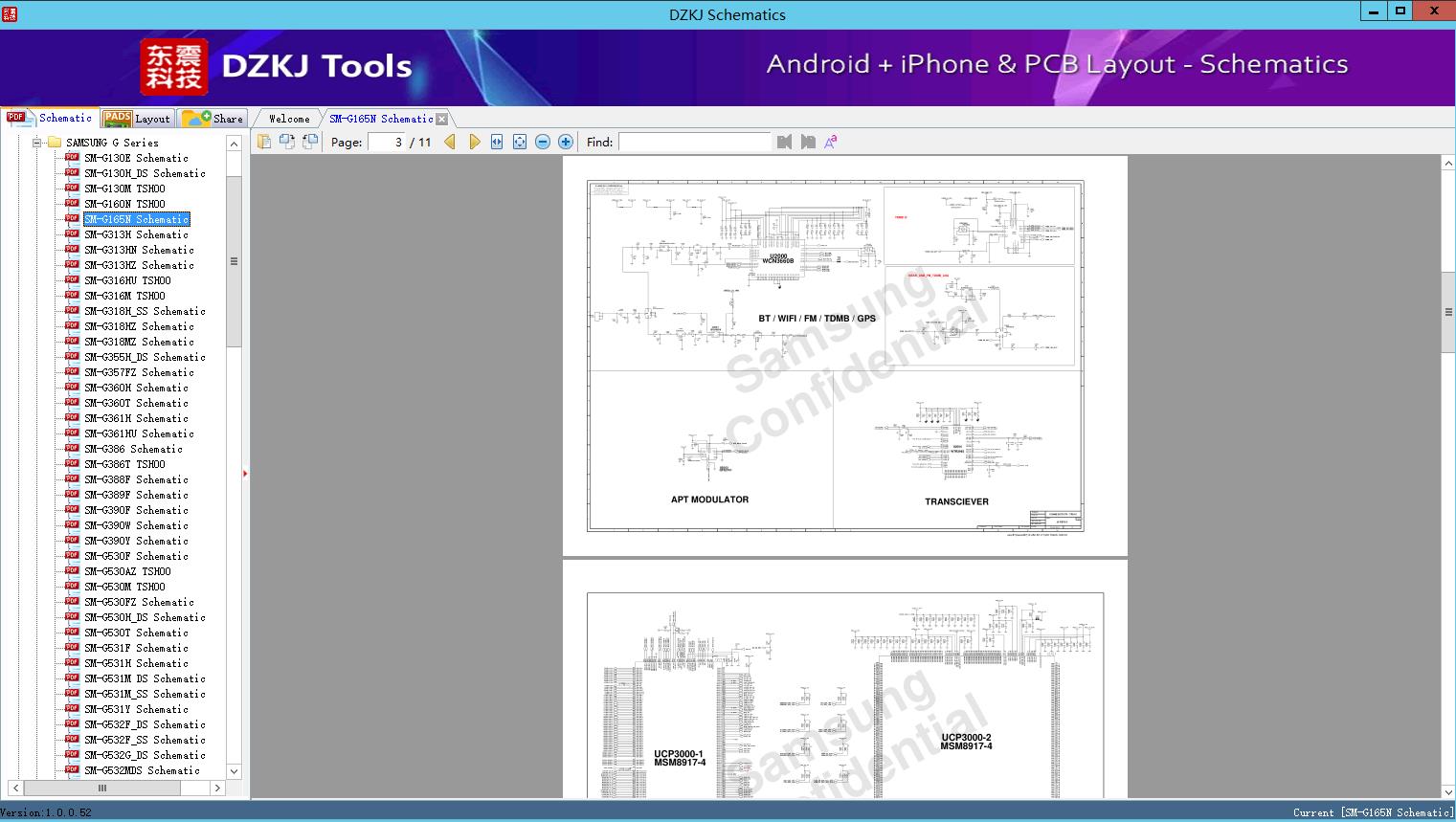Zoom in with the plus icon

(x=566, y=142)
